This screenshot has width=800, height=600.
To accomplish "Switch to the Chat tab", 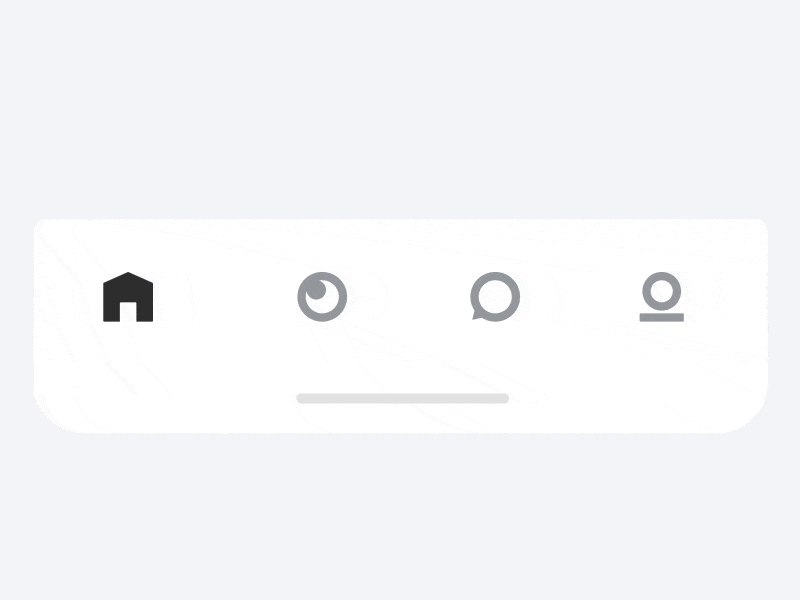I will [x=495, y=297].
